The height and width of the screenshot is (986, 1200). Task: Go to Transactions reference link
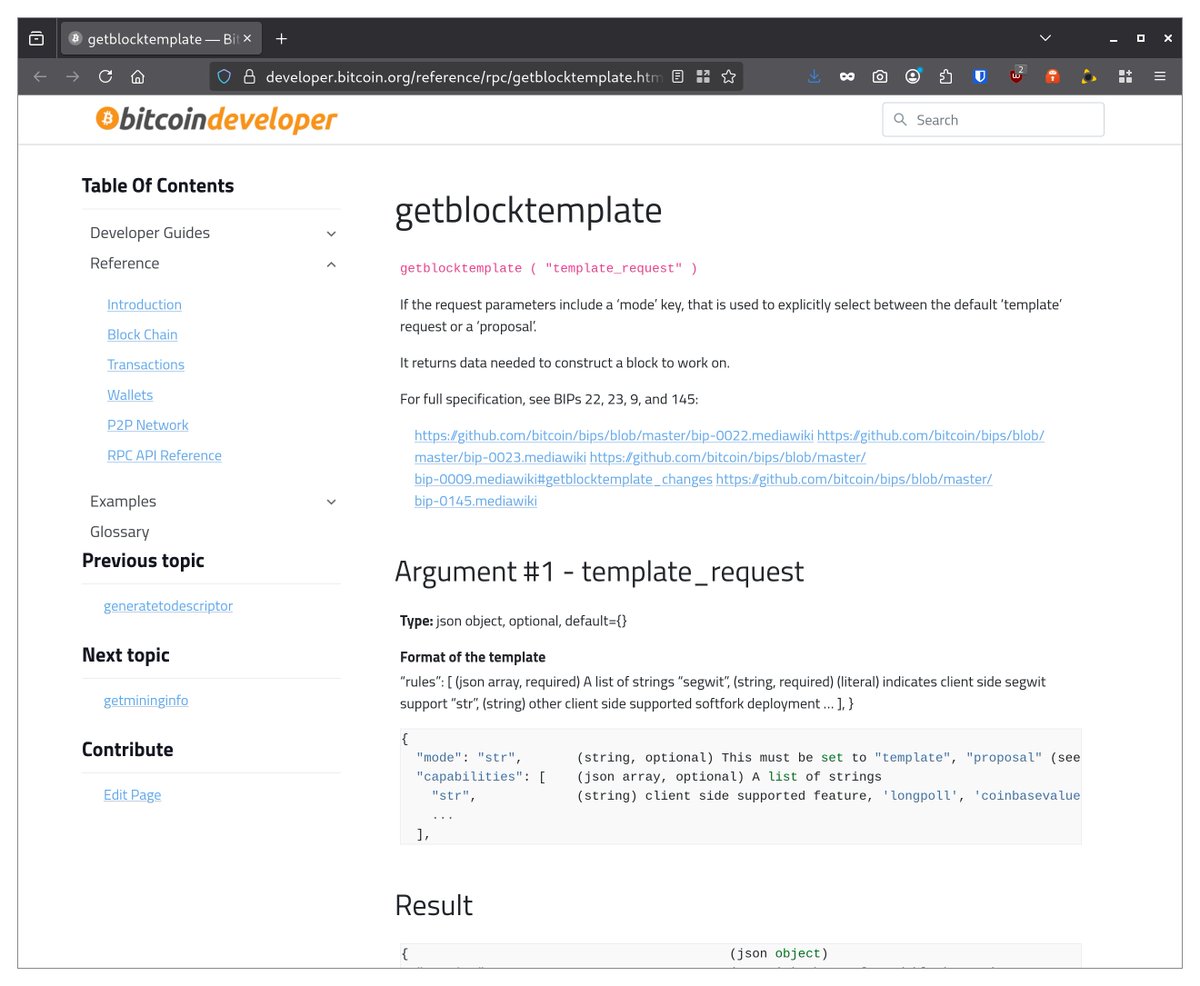pyautogui.click(x=146, y=364)
